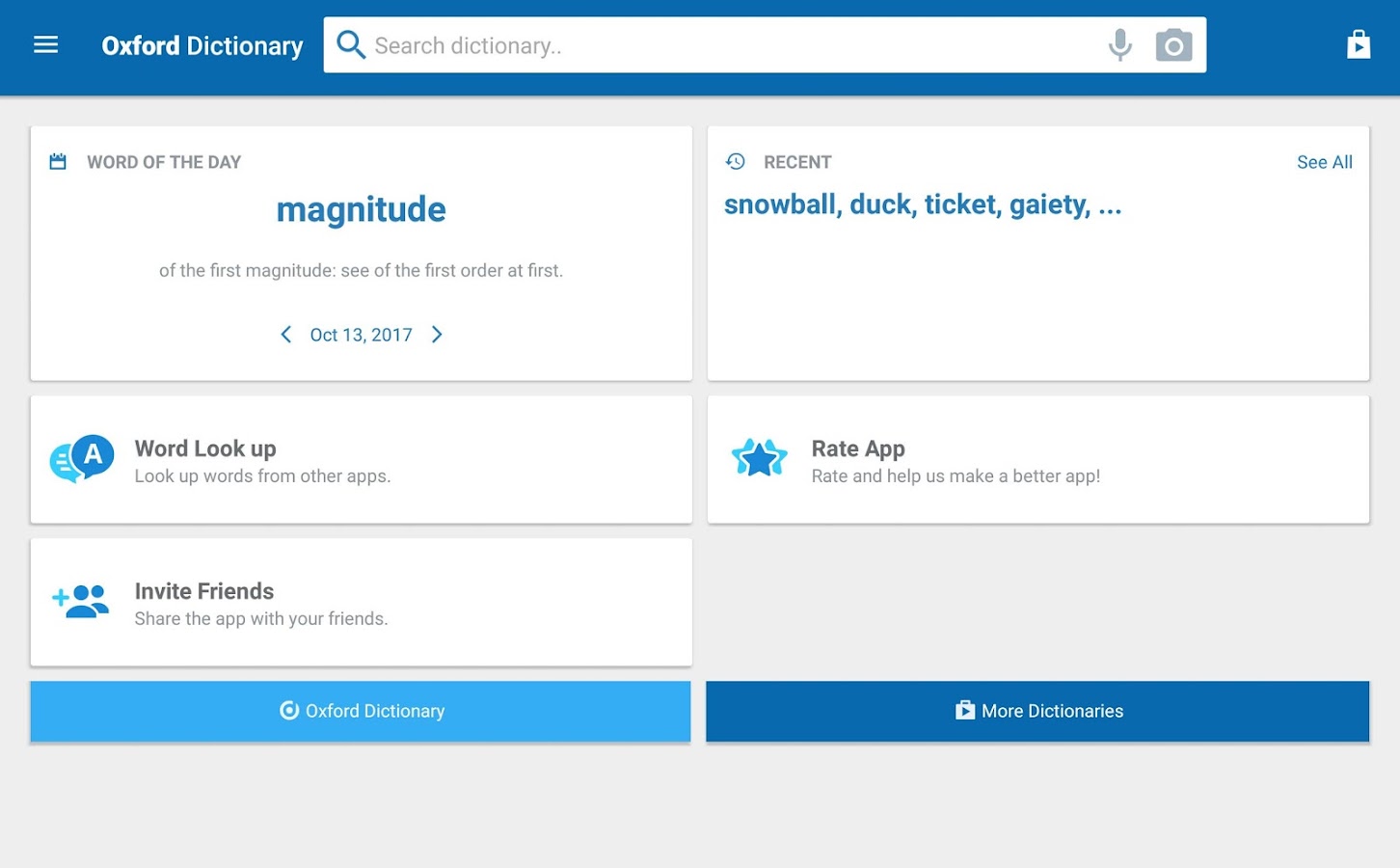Image resolution: width=1400 pixels, height=868 pixels.
Task: Open the shop bag icon
Action: tap(1359, 44)
